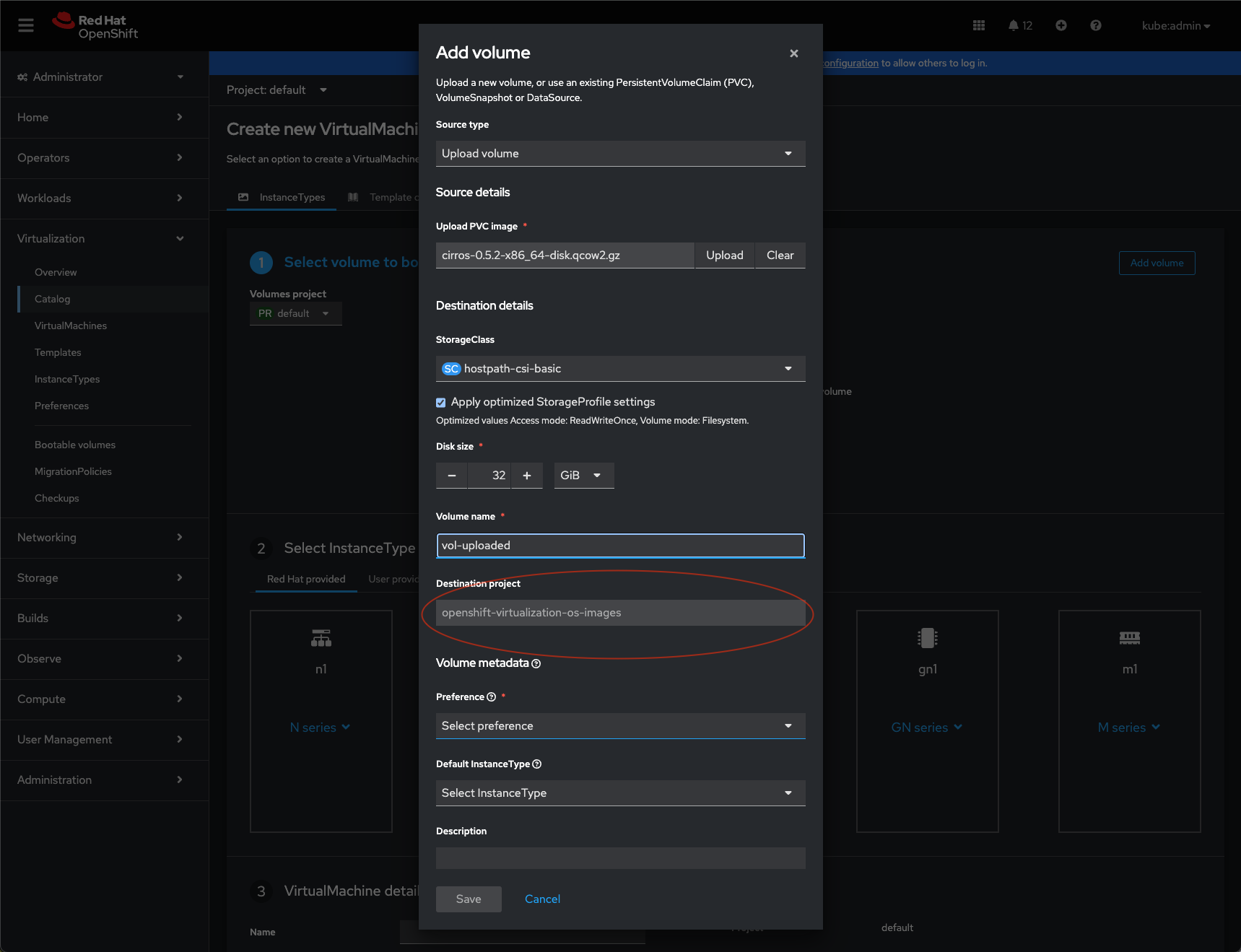
Task: Go to Virtualization Overview page
Action: tap(113, 273)
